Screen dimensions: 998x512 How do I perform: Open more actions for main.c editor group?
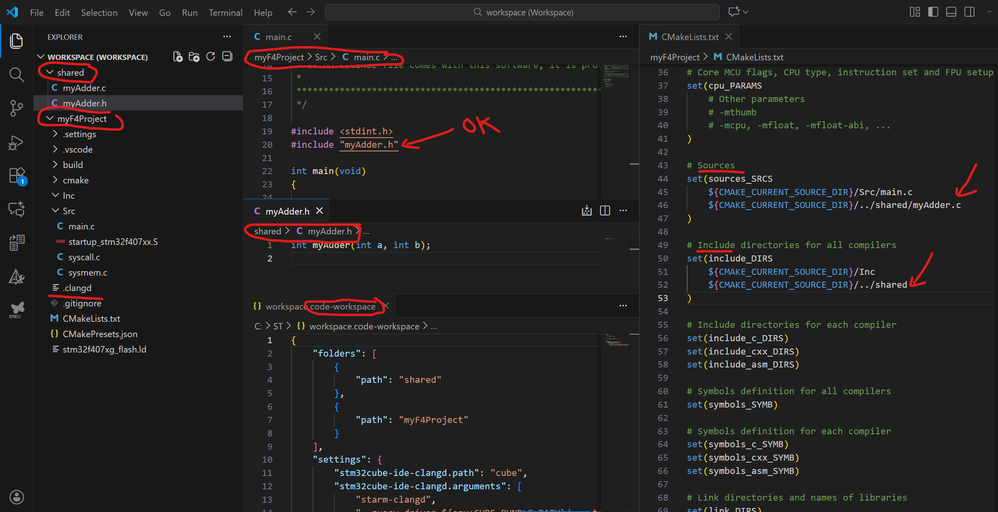[x=623, y=37]
